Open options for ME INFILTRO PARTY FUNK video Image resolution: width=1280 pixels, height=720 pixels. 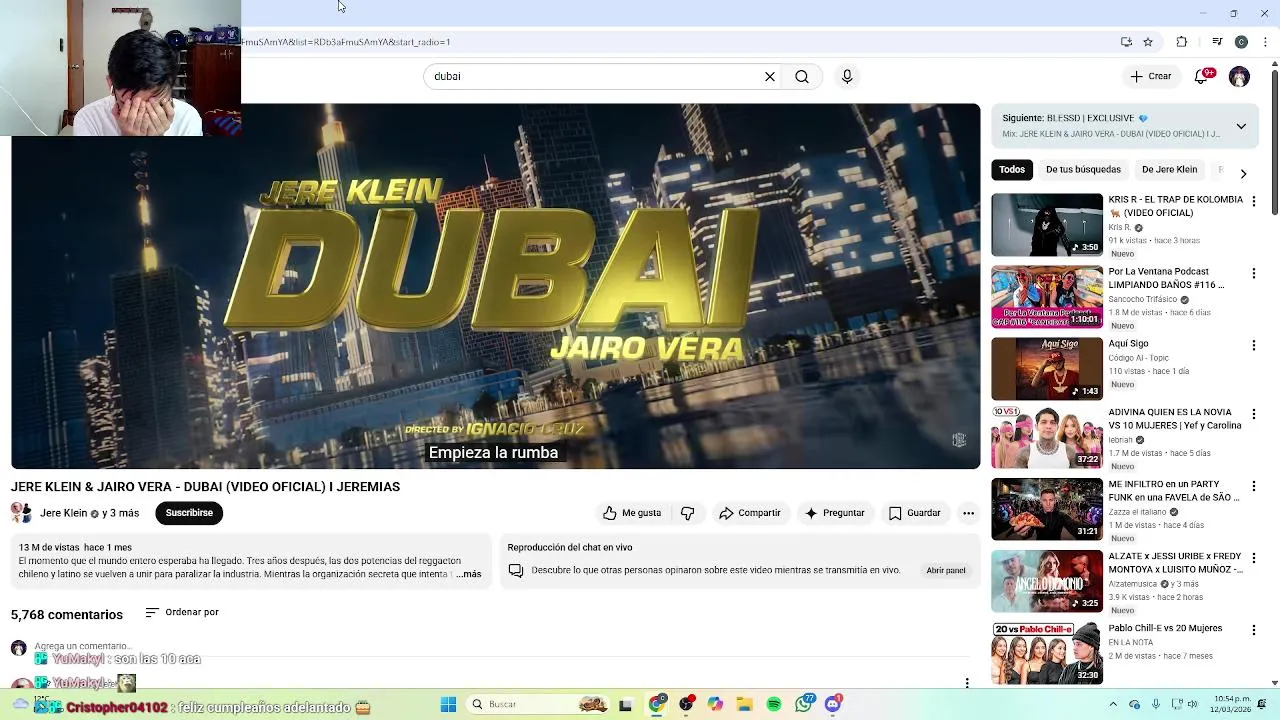(1253, 485)
